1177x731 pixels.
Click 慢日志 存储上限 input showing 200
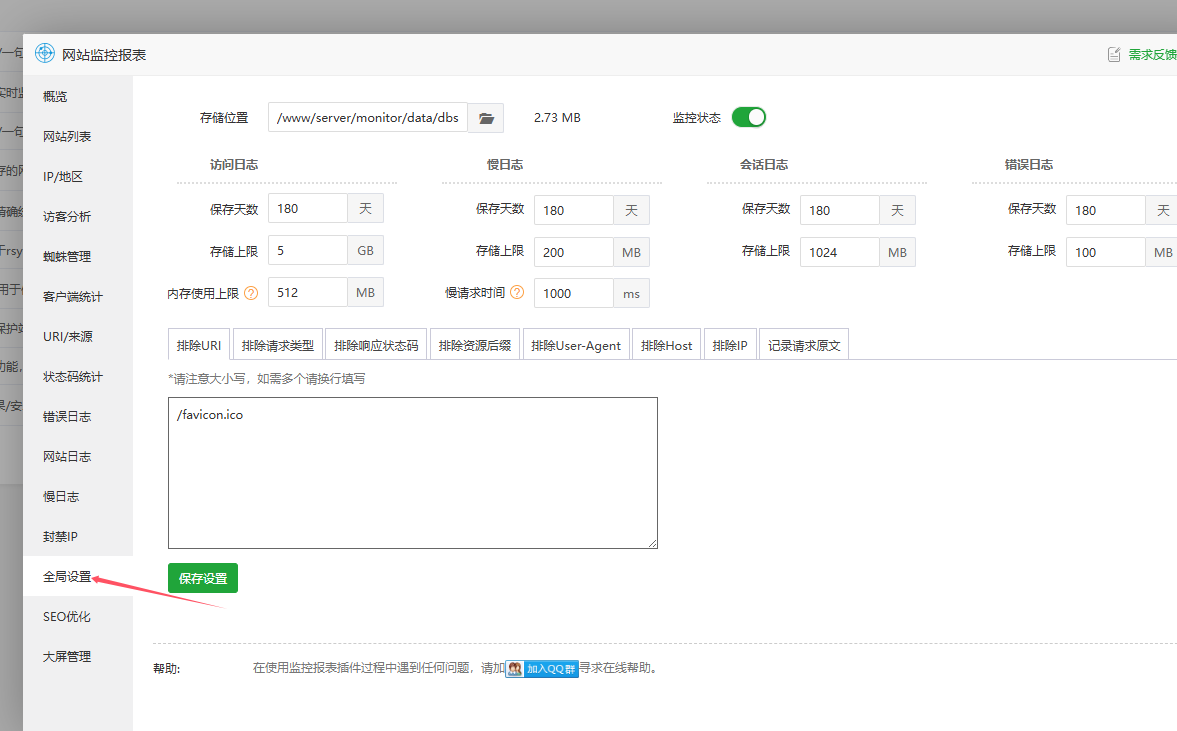(x=573, y=252)
